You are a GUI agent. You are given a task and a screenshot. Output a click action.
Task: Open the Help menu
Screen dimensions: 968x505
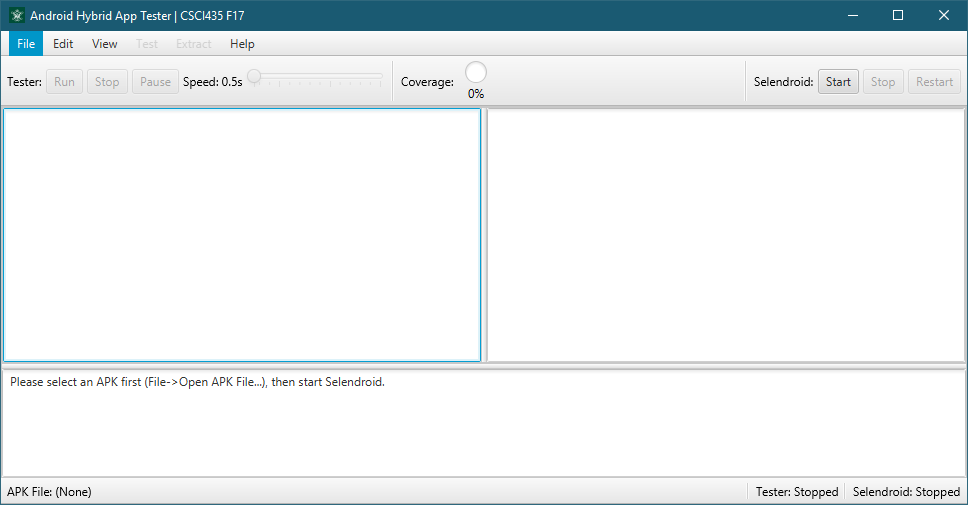pos(242,44)
